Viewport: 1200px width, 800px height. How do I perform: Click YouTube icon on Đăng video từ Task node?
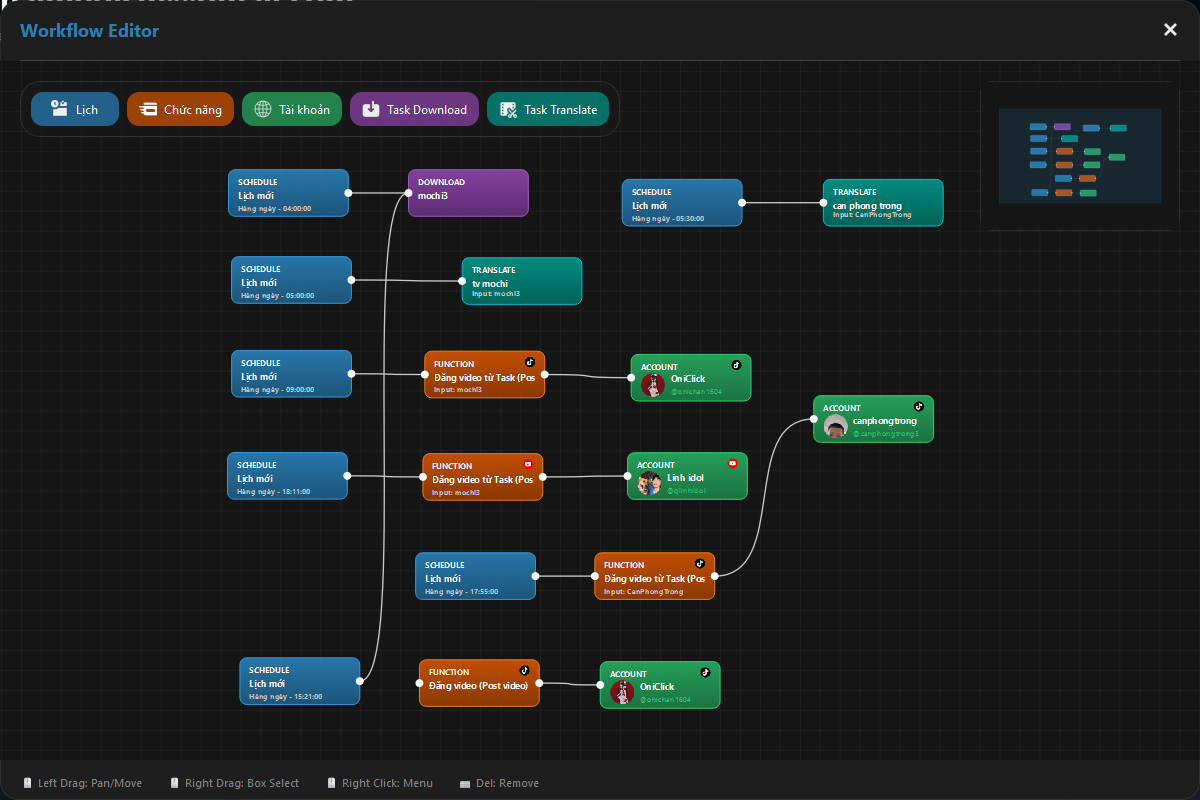coord(528,463)
